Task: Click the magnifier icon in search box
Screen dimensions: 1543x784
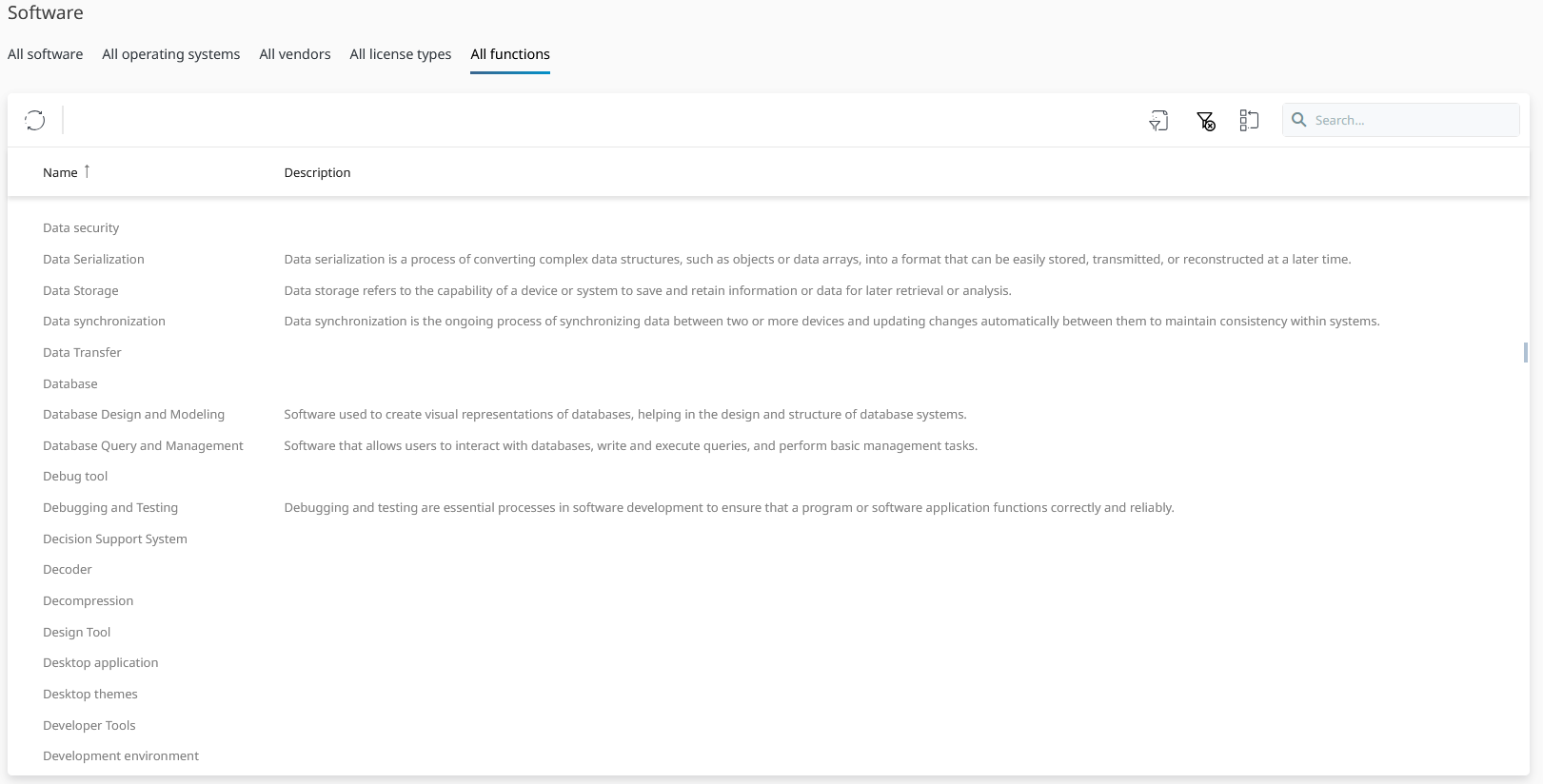Action: (1298, 120)
